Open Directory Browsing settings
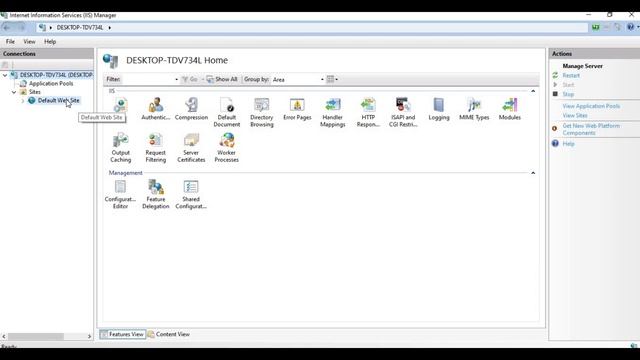Image resolution: width=640 pixels, height=360 pixels. click(262, 112)
